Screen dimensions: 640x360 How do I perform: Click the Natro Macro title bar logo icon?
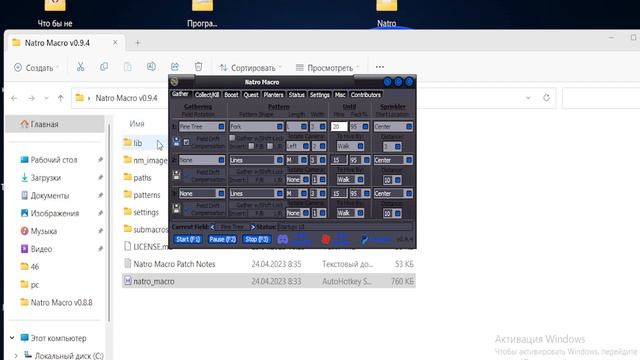point(174,82)
